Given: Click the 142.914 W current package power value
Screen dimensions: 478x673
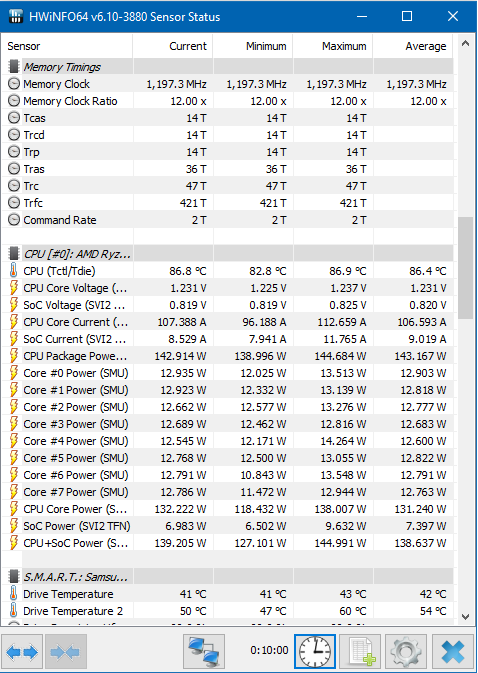Looking at the screenshot, I should (180, 356).
